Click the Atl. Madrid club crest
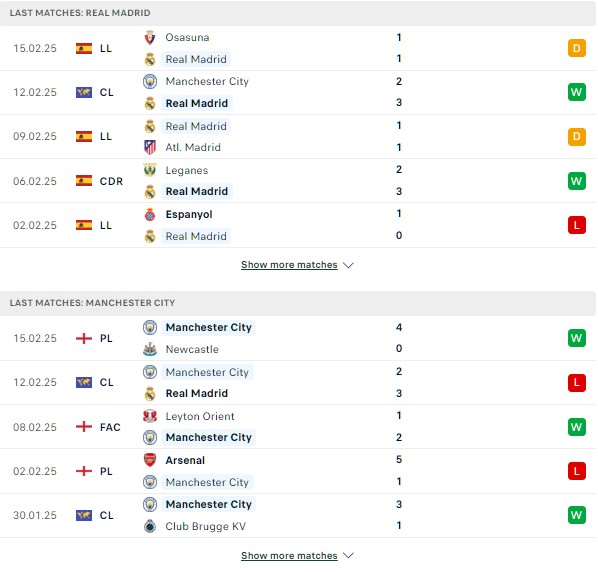The width and height of the screenshot is (598, 572). [x=150, y=147]
